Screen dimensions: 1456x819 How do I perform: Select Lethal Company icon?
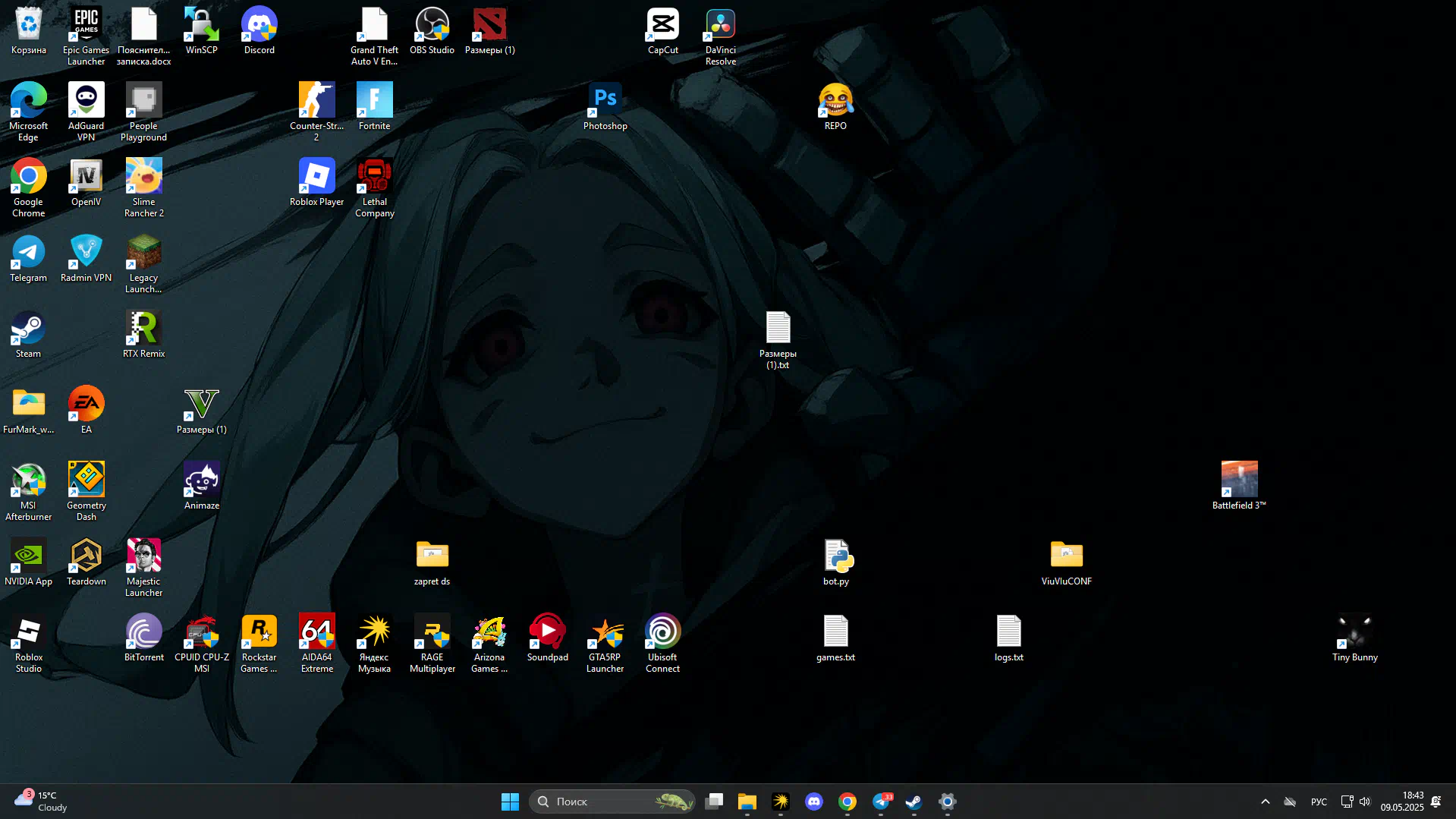click(375, 188)
